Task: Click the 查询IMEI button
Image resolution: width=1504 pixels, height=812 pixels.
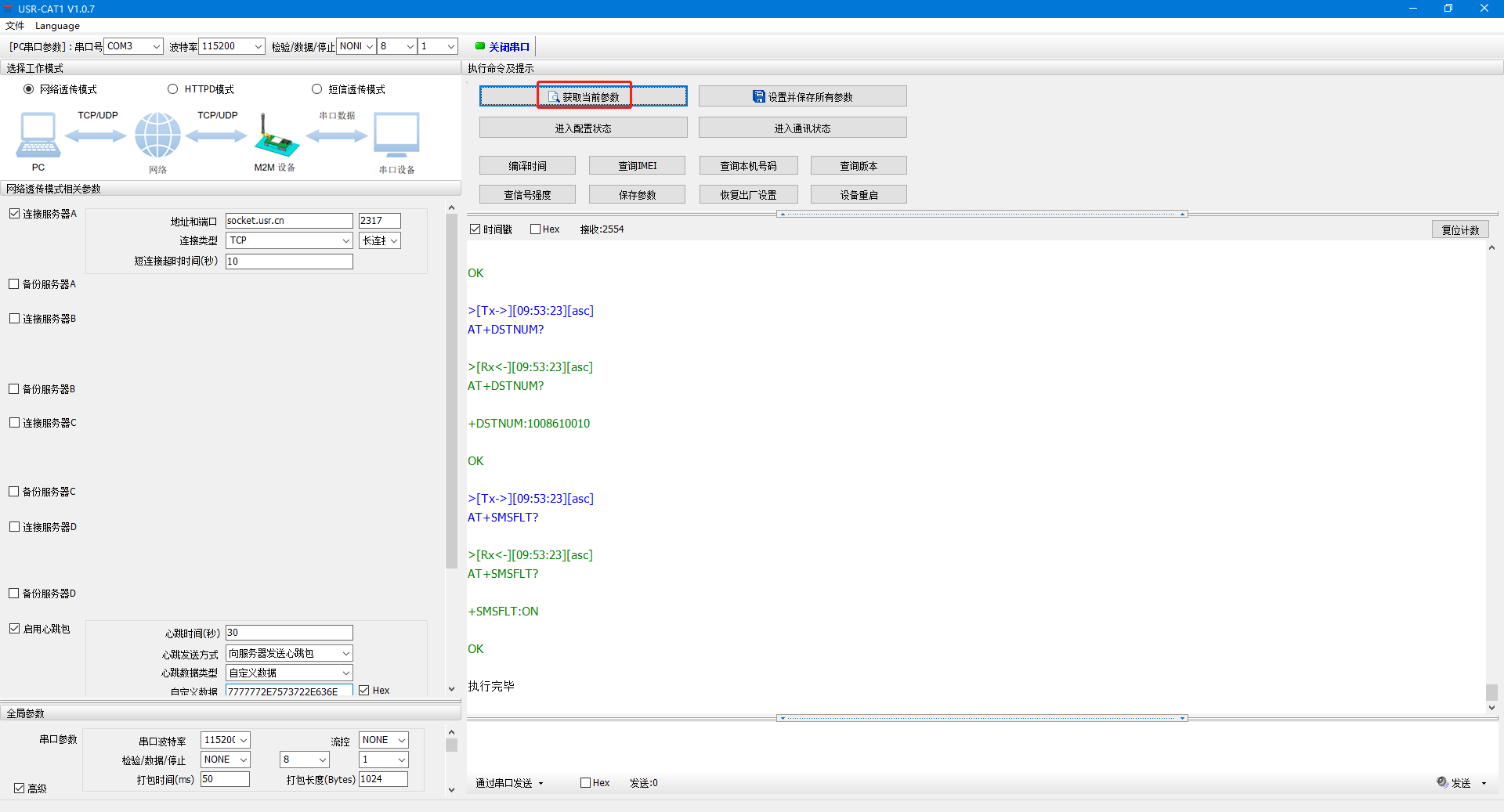Action: coord(637,166)
